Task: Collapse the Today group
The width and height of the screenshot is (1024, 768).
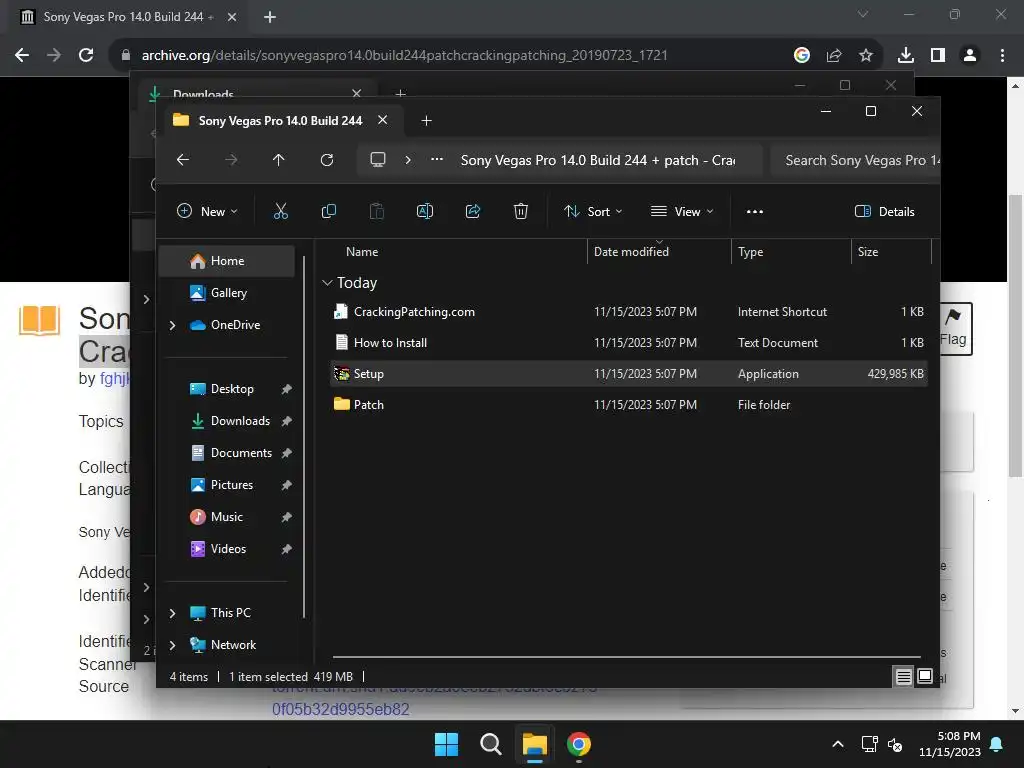Action: point(327,283)
